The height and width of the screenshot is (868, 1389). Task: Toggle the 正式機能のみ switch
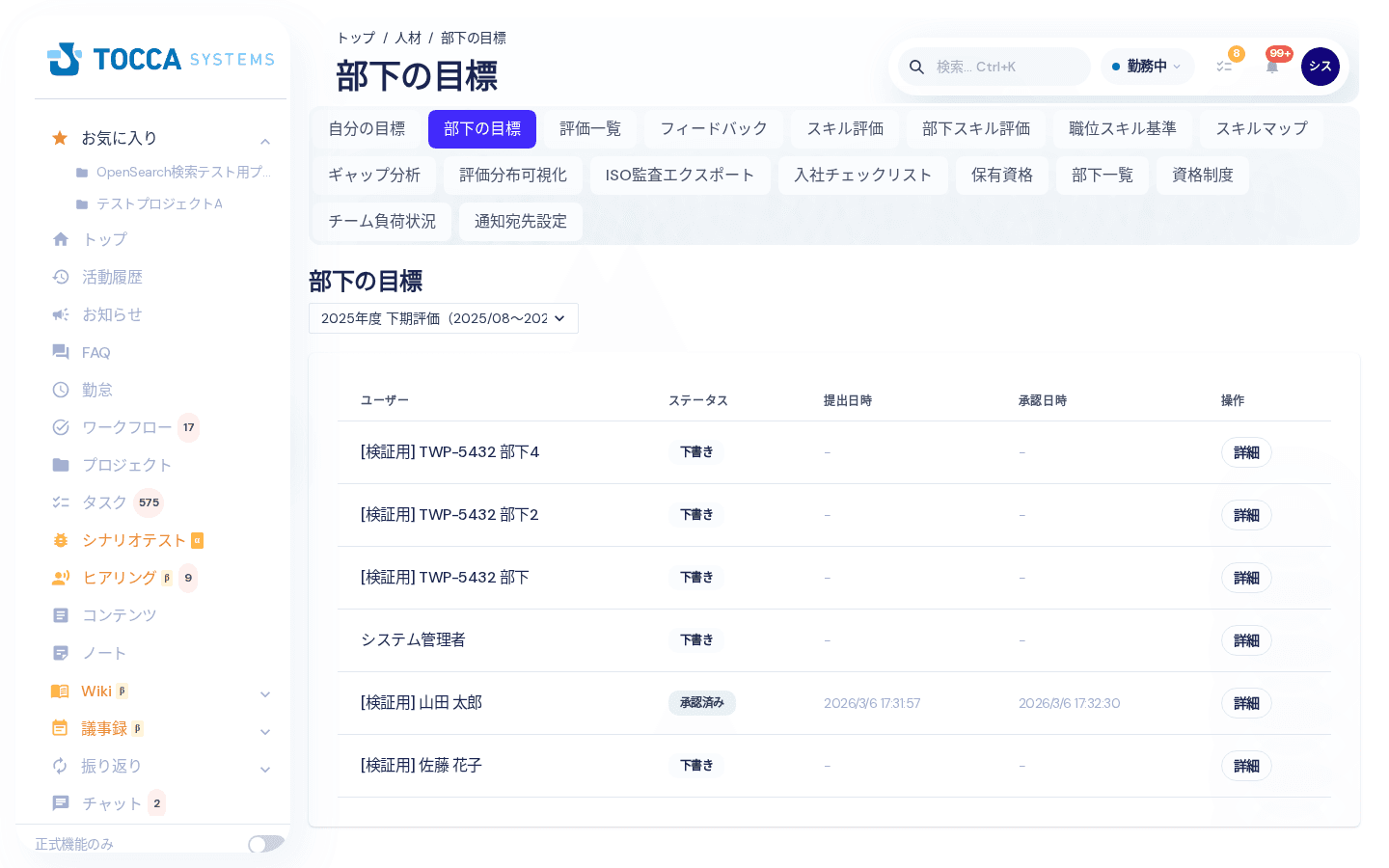[x=266, y=844]
